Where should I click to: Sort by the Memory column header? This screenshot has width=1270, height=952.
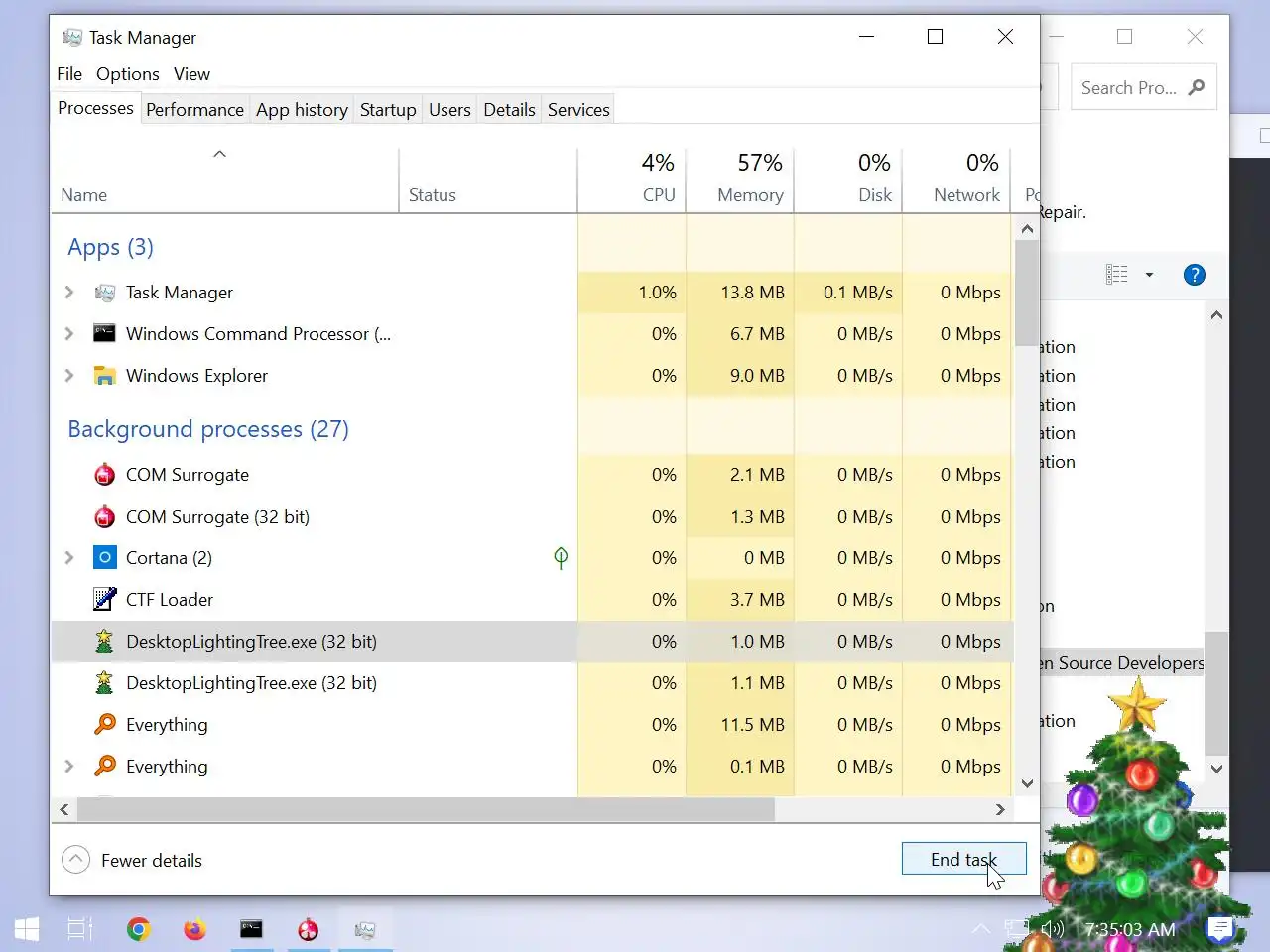(x=740, y=180)
